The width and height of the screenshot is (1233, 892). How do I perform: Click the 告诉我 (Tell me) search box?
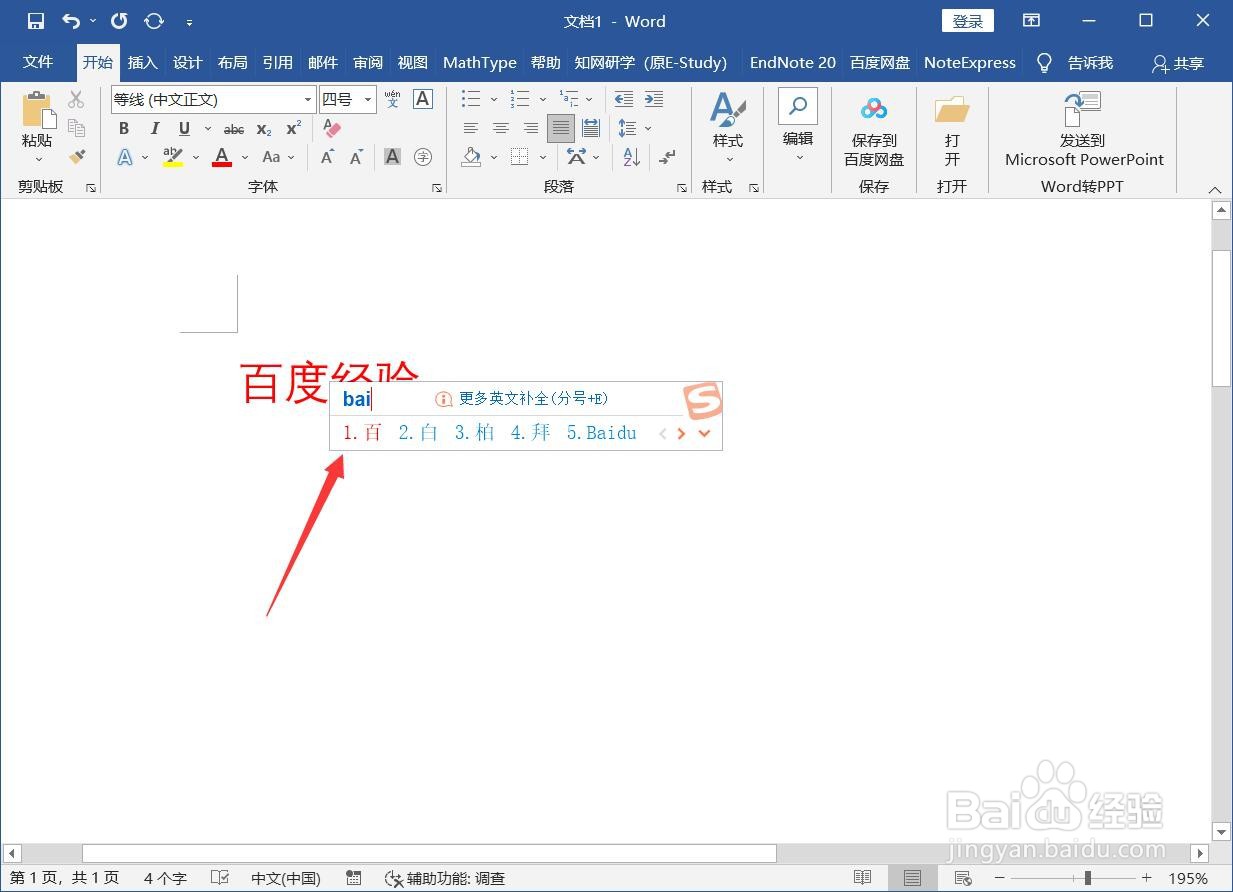pyautogui.click(x=1090, y=63)
